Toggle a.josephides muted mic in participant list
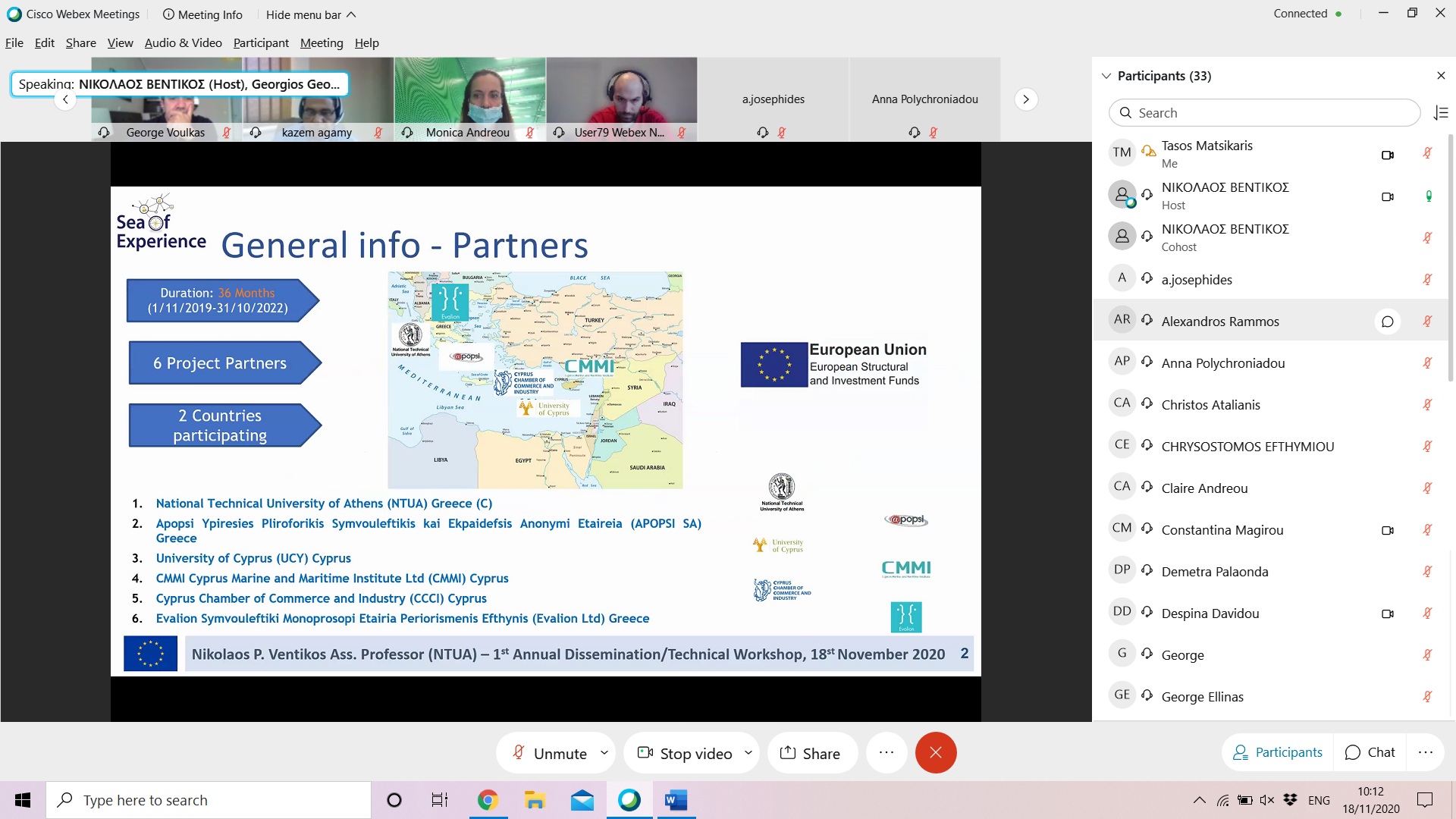1456x819 pixels. pos(1427,279)
